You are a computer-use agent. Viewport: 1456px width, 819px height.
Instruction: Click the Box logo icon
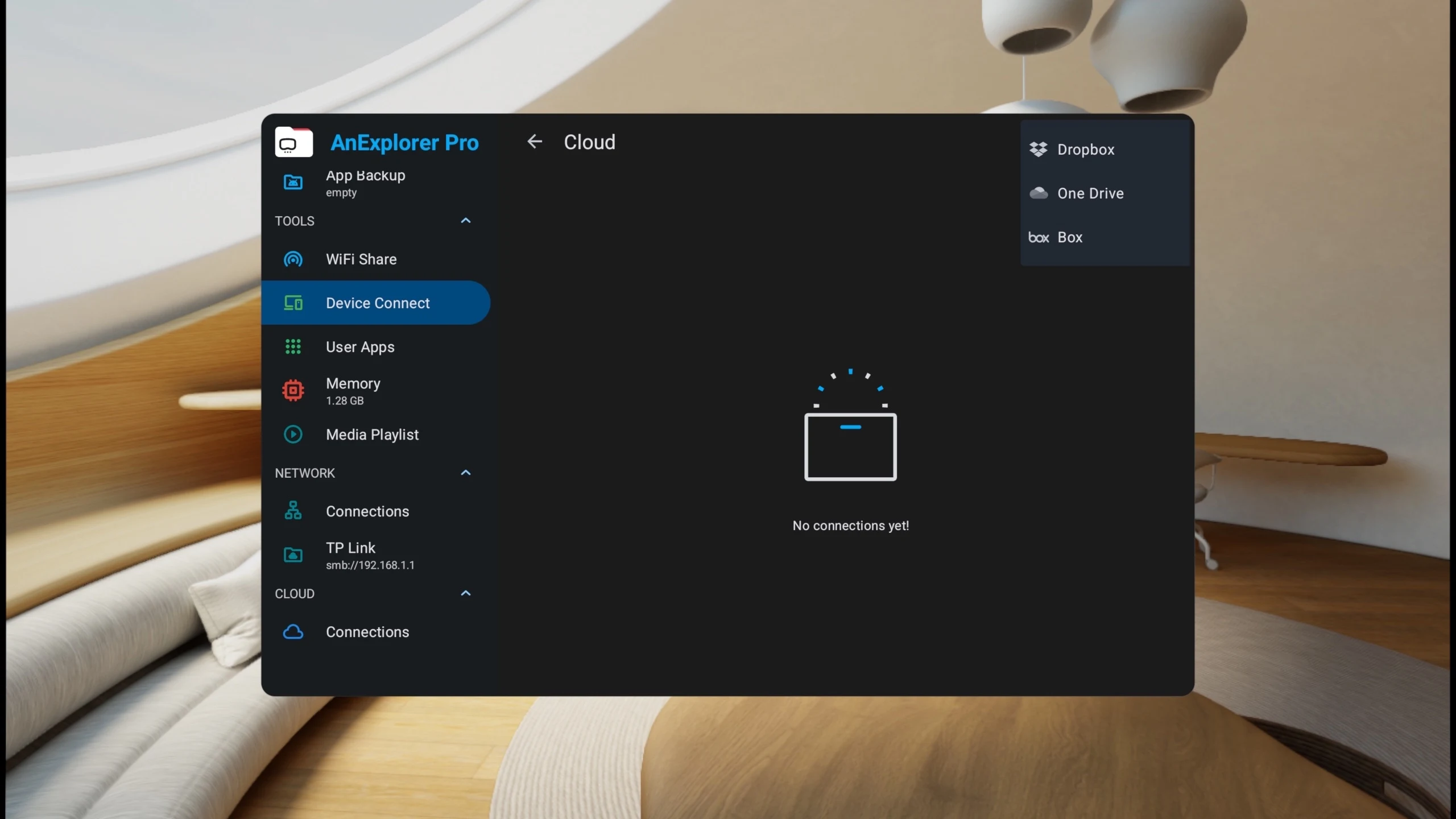click(1039, 238)
